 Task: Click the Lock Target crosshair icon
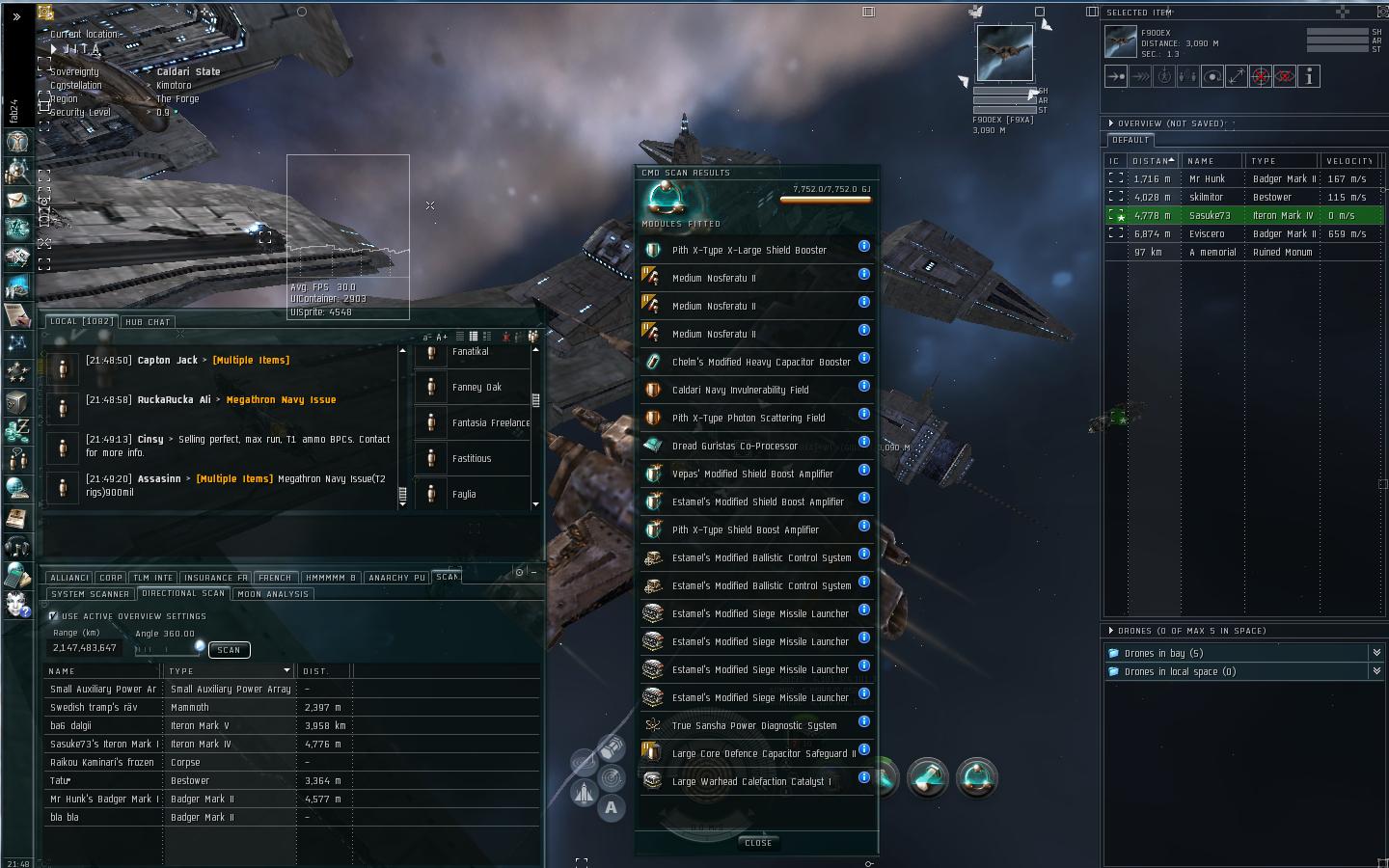(1261, 76)
